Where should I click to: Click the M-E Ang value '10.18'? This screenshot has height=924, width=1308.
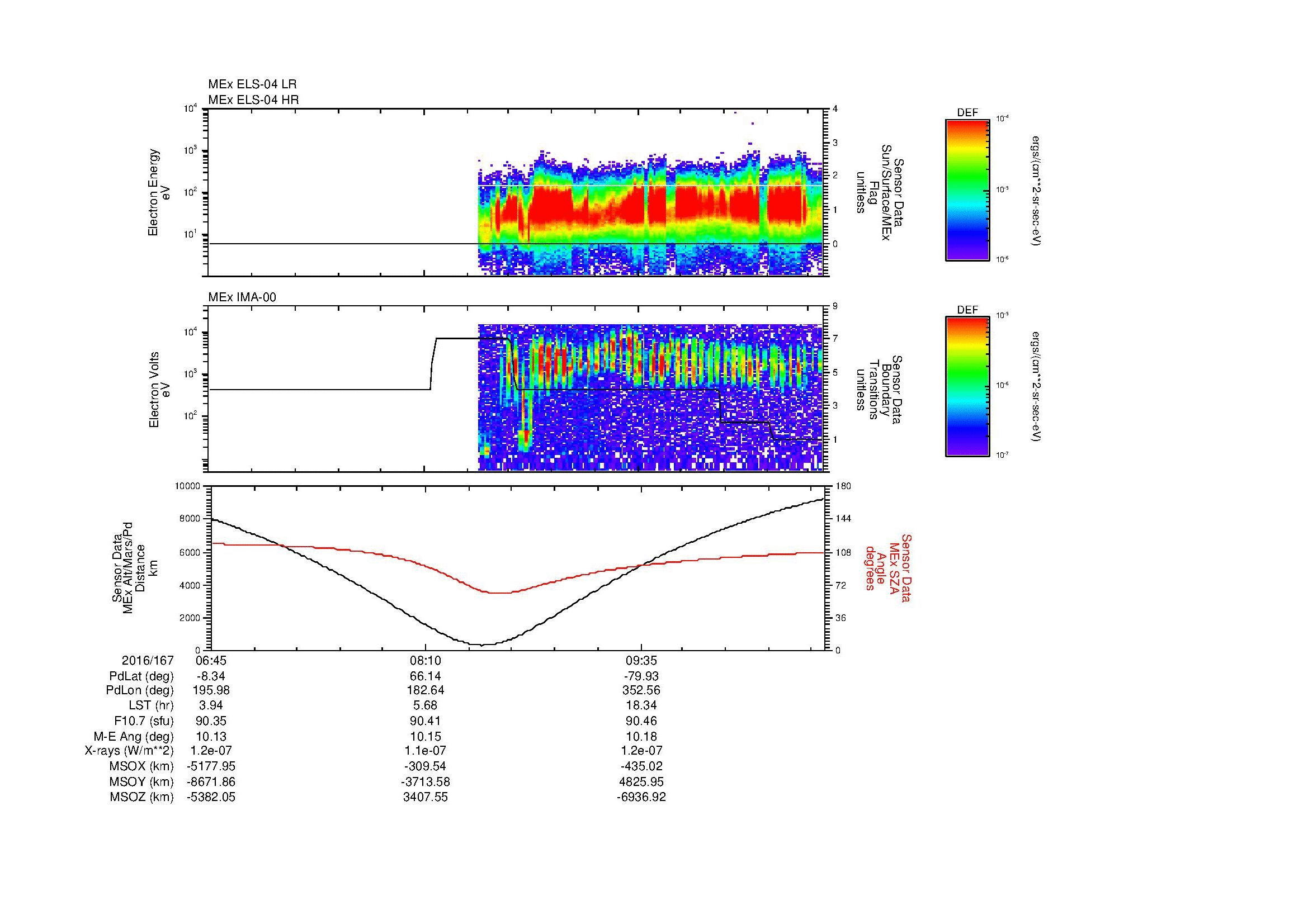point(641,737)
